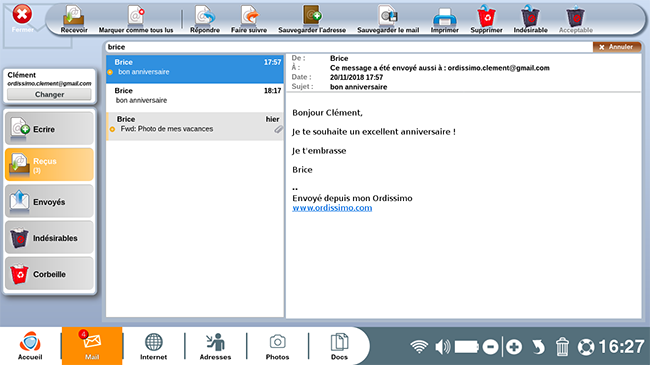Viewport: 650px width, 365px height.
Task: Open the www.ordissimo.com link
Action: 332,208
